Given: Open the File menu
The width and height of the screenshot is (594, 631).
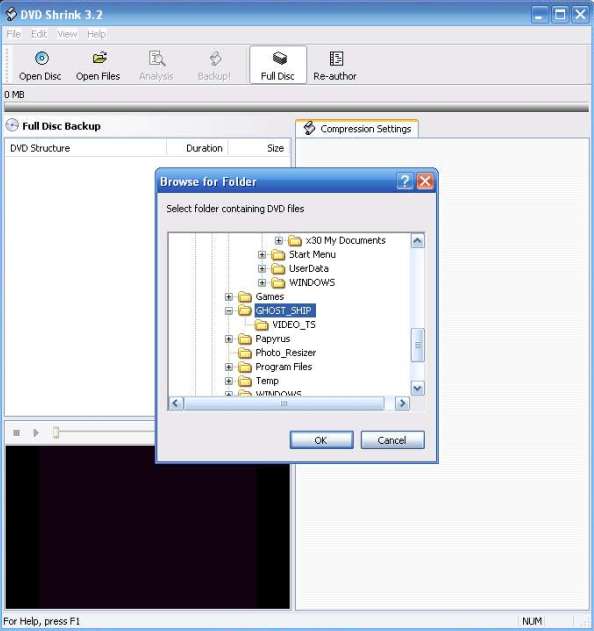Looking at the screenshot, I should point(14,34).
